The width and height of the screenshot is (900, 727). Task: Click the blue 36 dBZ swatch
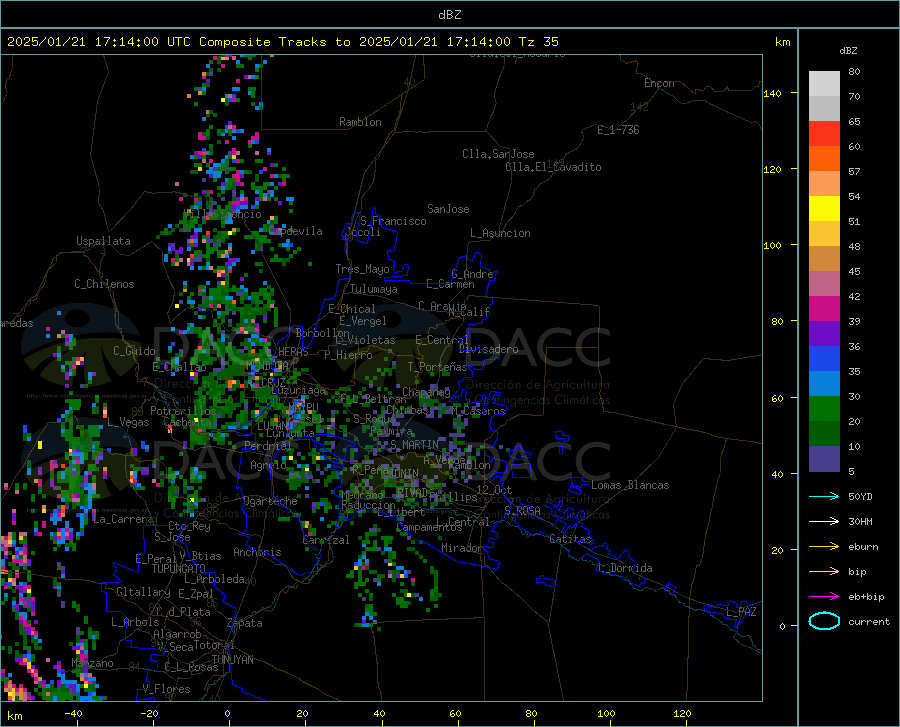point(824,359)
